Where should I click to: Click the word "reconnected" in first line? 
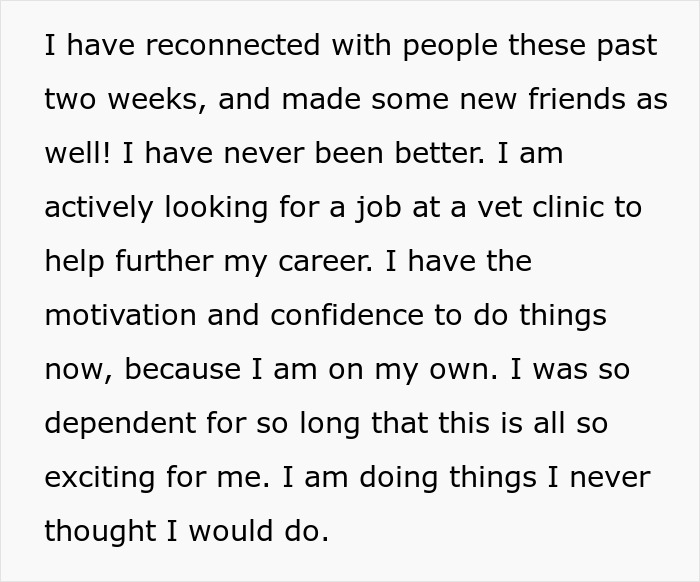point(233,45)
